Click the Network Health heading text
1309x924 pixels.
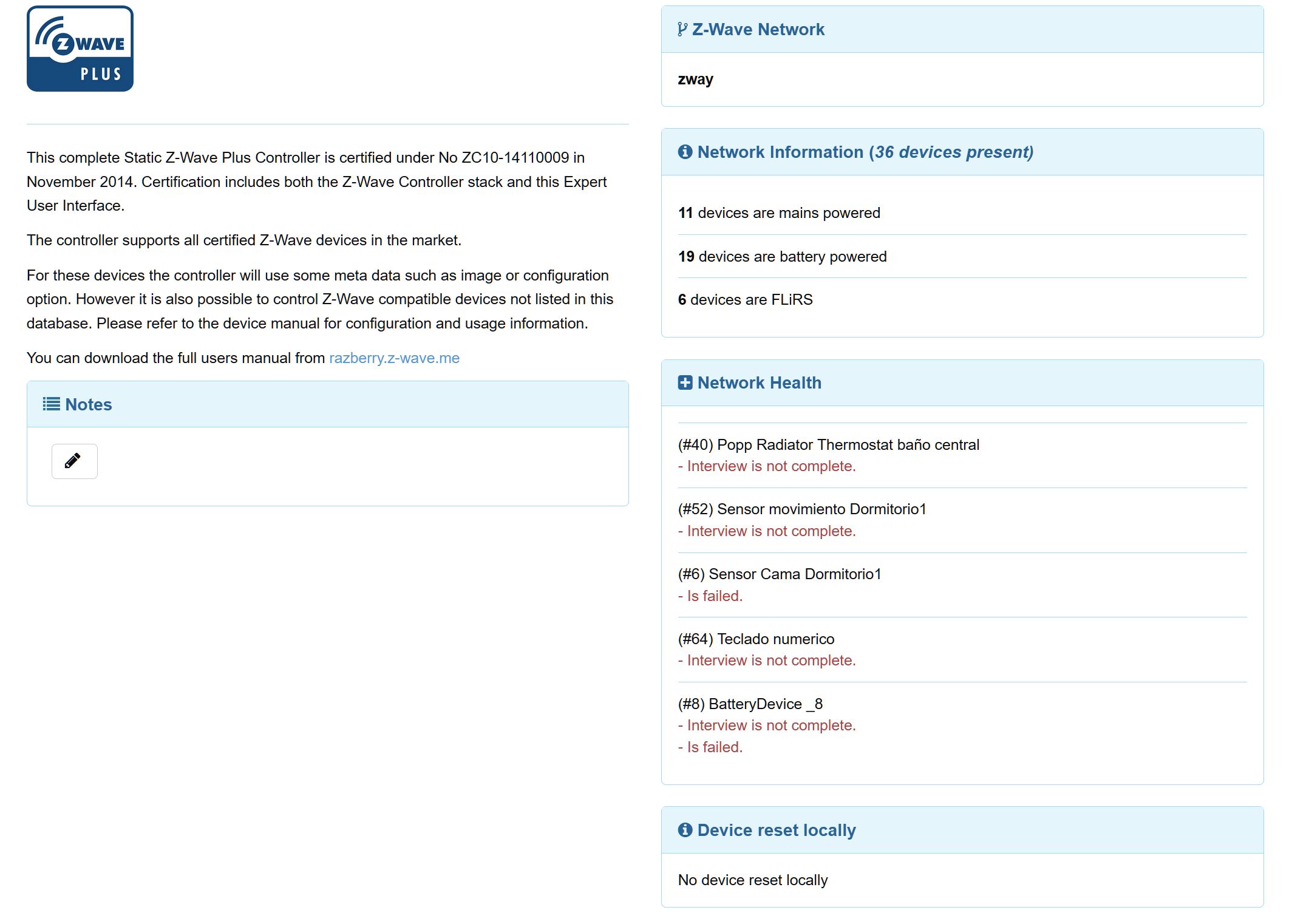pos(760,382)
